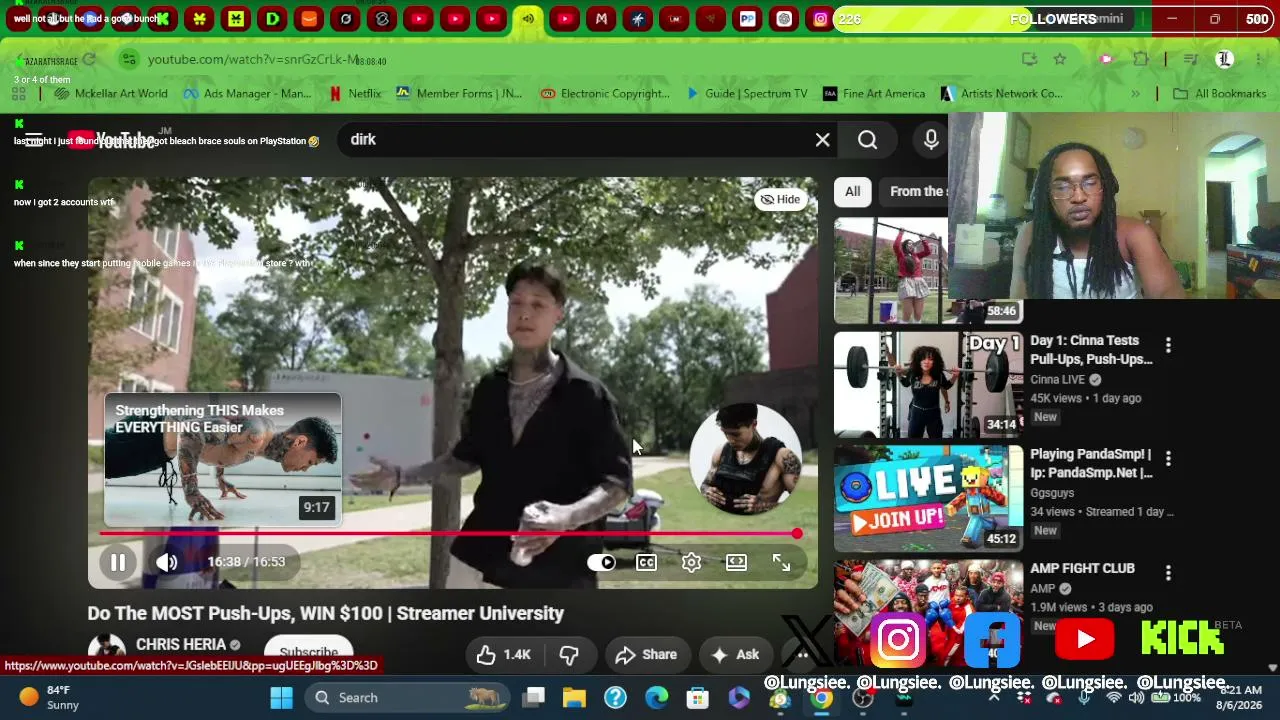Open the 'Ads Manager' bookmark
Screen dimensions: 1280x720
click(247, 94)
